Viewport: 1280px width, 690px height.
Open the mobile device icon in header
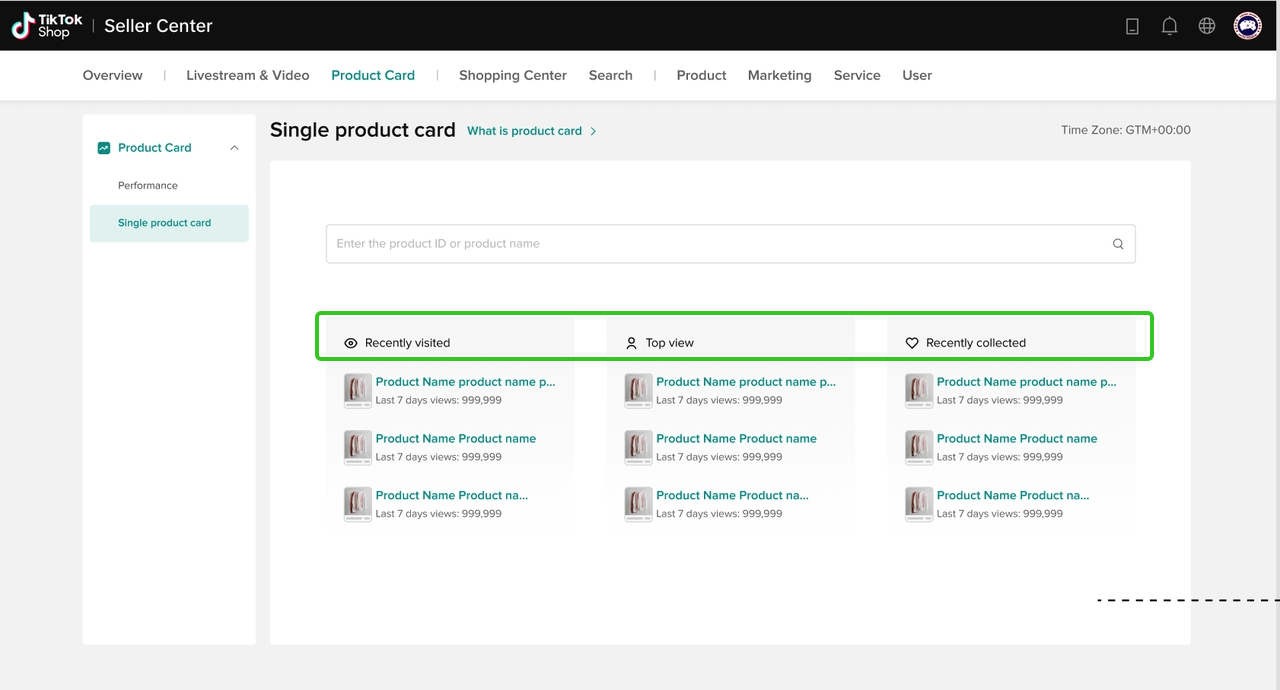tap(1132, 27)
